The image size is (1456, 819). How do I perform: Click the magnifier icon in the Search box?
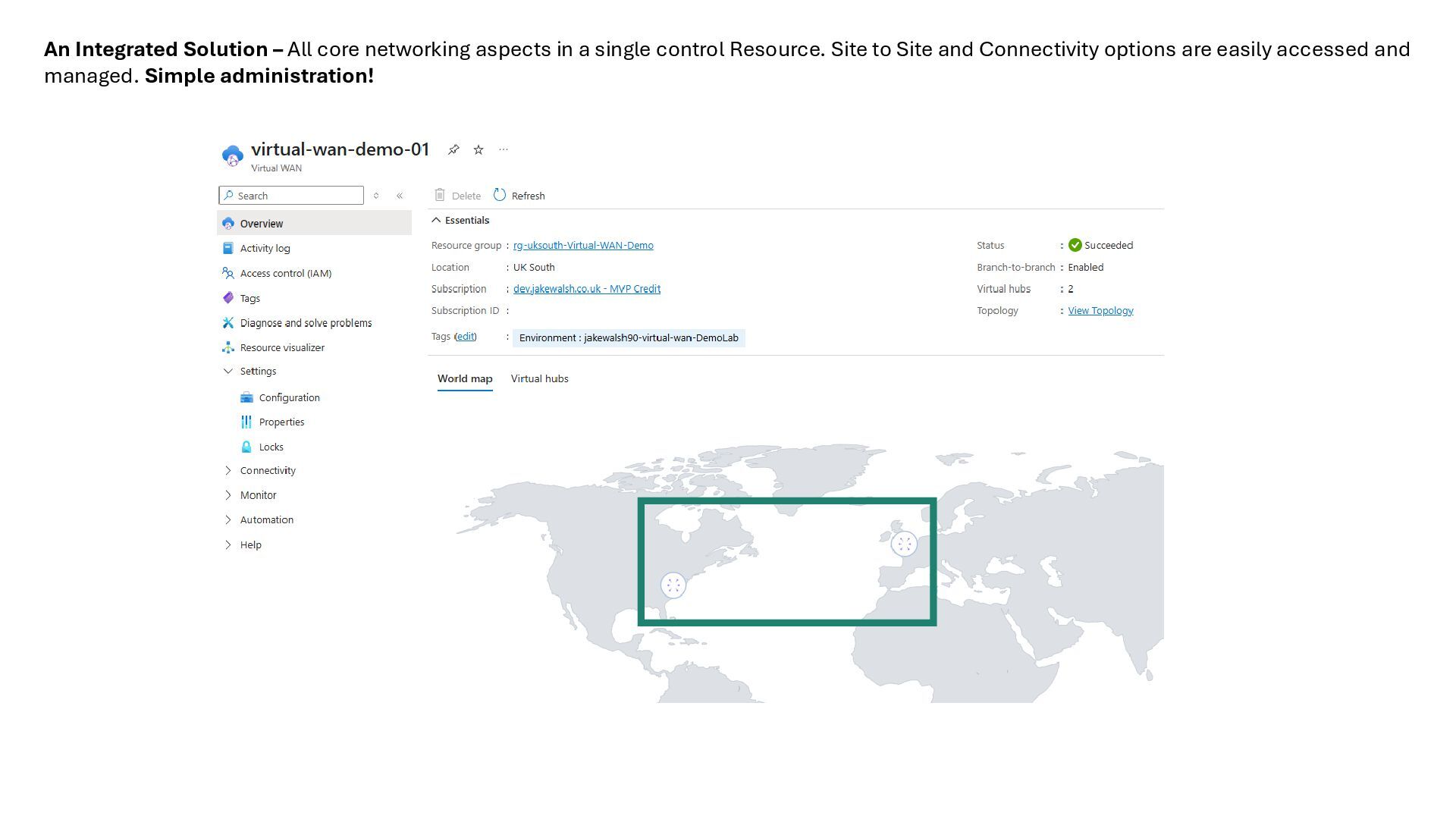[228, 196]
